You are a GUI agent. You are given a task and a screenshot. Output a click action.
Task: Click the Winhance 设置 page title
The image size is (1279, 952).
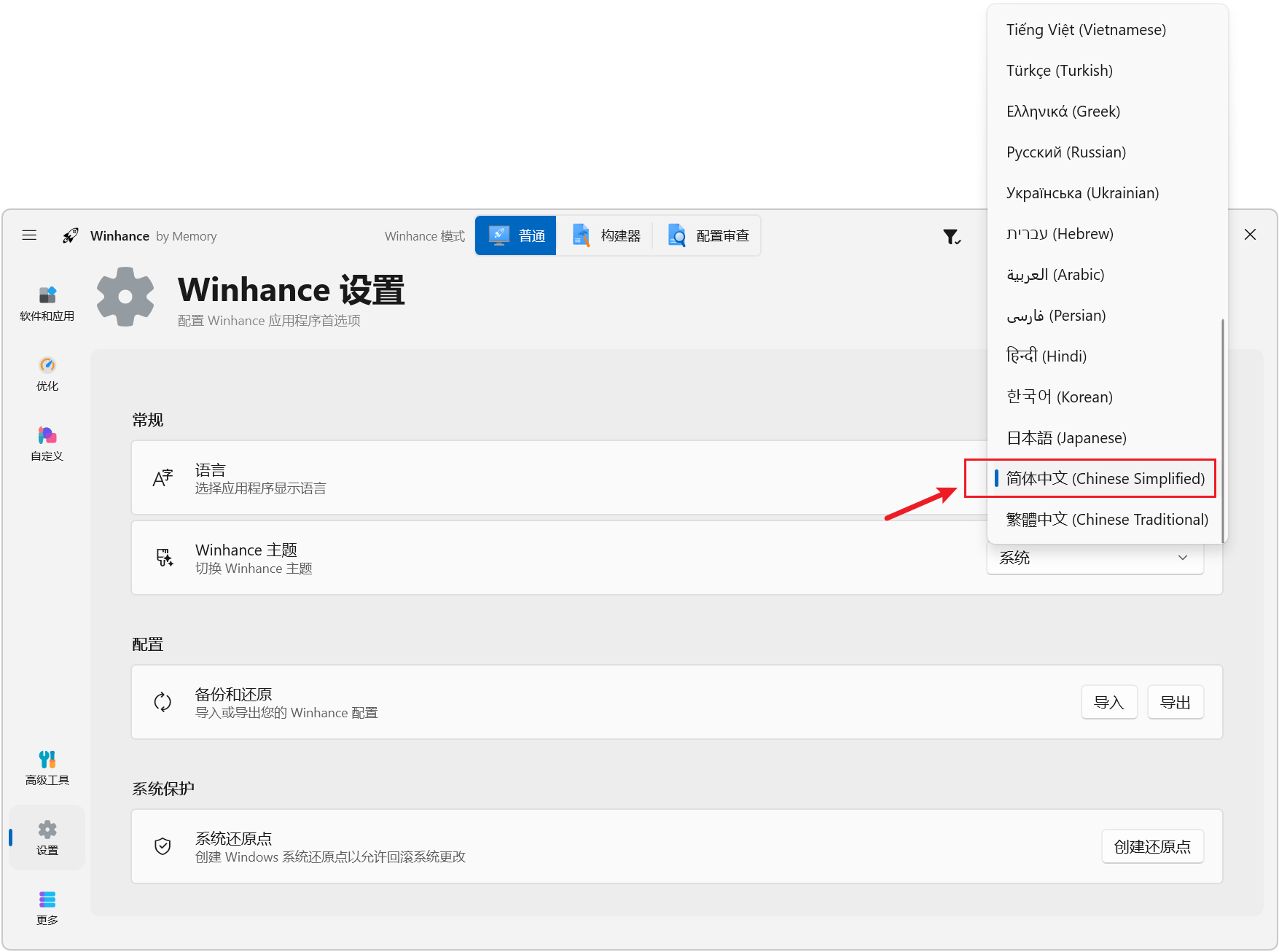tap(291, 289)
